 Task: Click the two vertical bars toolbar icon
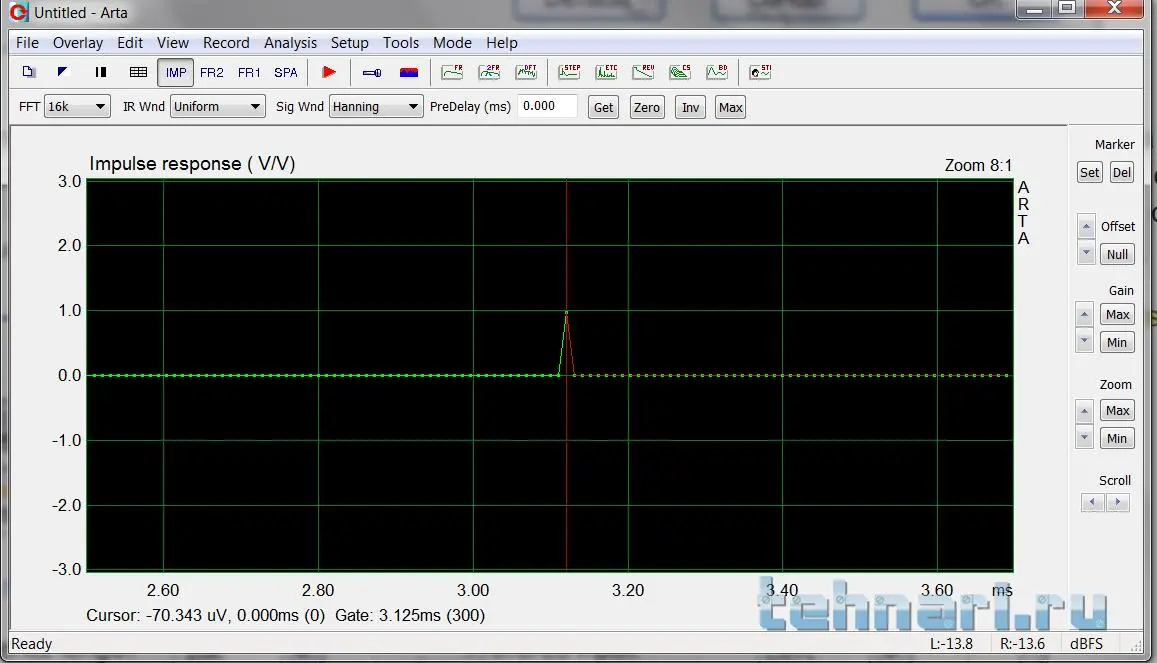(100, 72)
